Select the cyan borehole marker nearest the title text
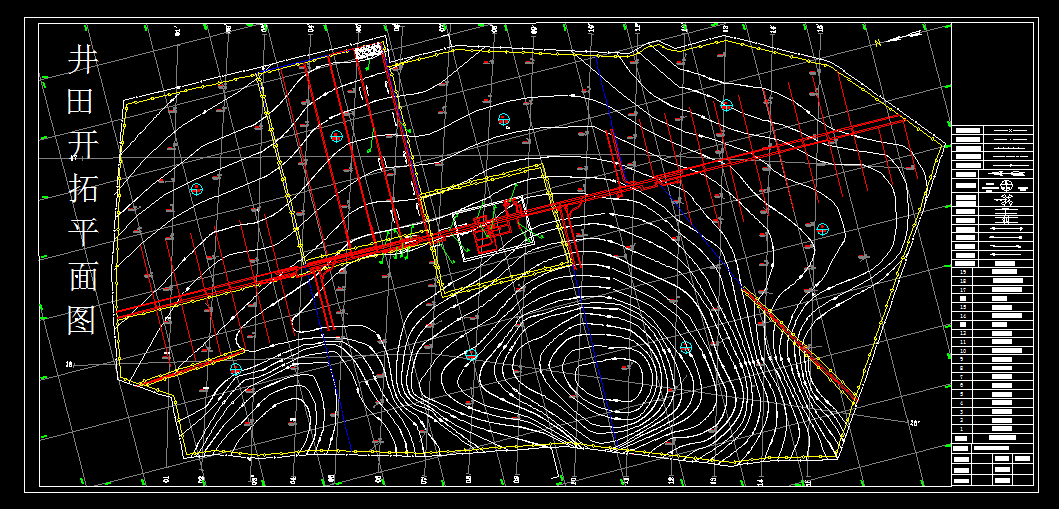This screenshot has height=509, width=1059. click(x=197, y=190)
